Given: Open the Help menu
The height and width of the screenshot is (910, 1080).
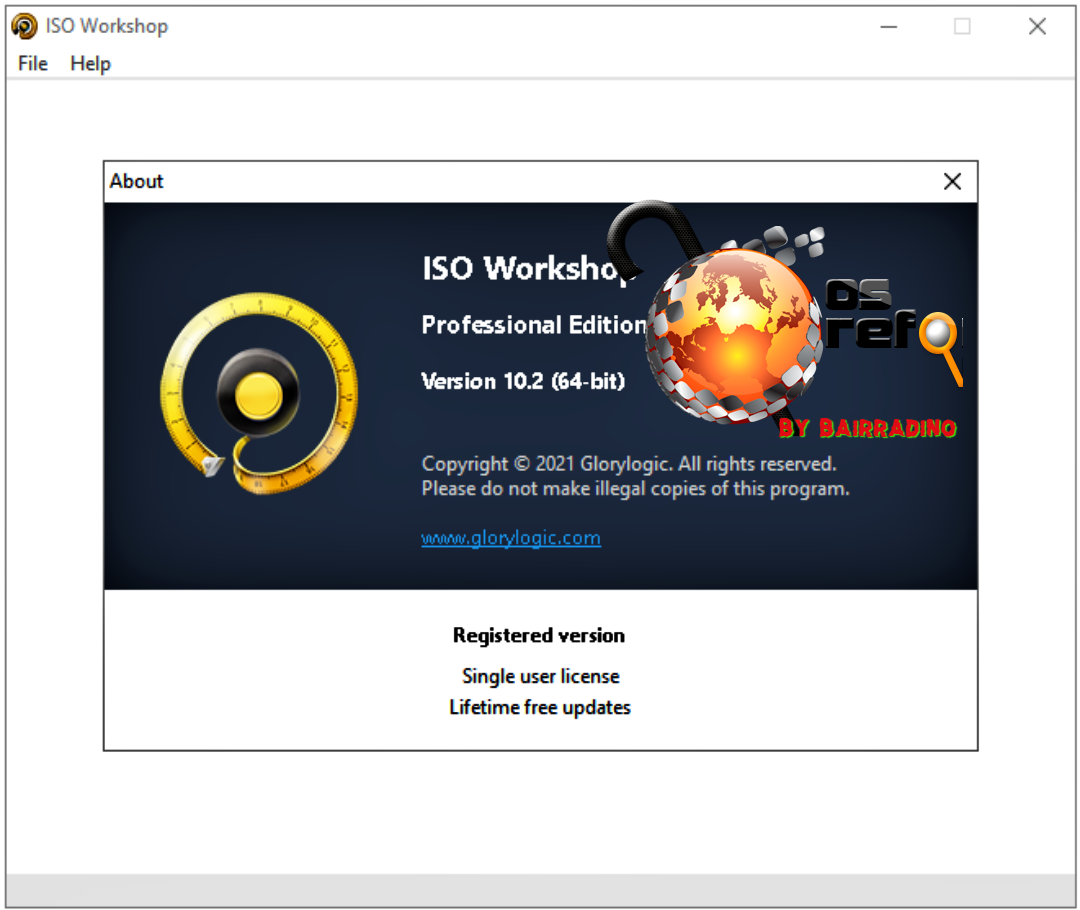Looking at the screenshot, I should pos(90,63).
